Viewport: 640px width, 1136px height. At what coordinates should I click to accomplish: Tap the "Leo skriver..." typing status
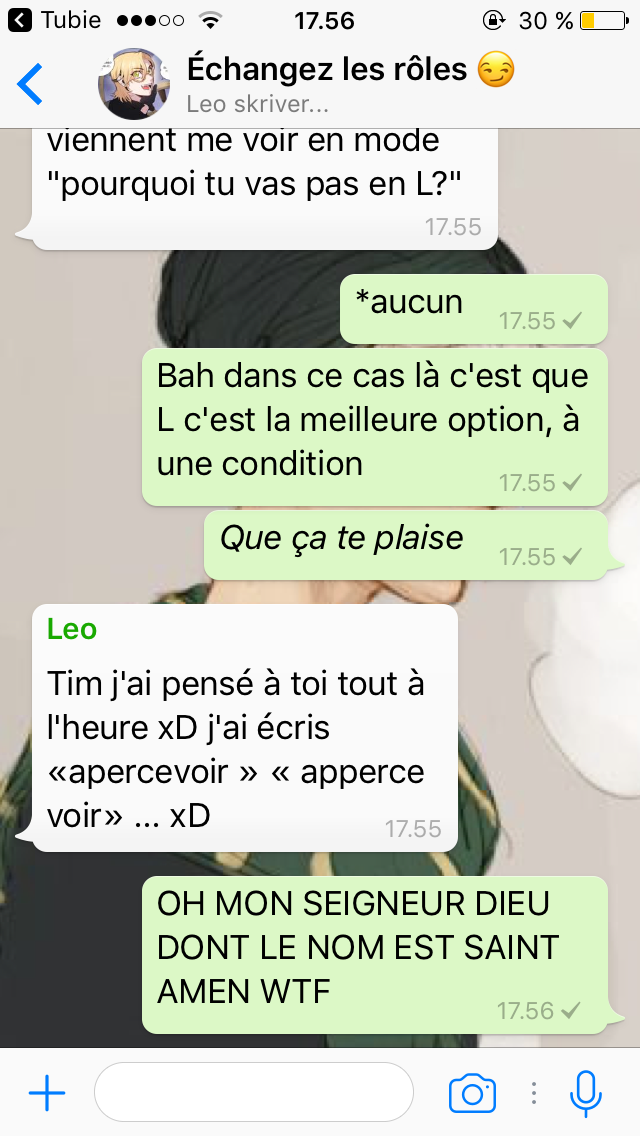257,104
